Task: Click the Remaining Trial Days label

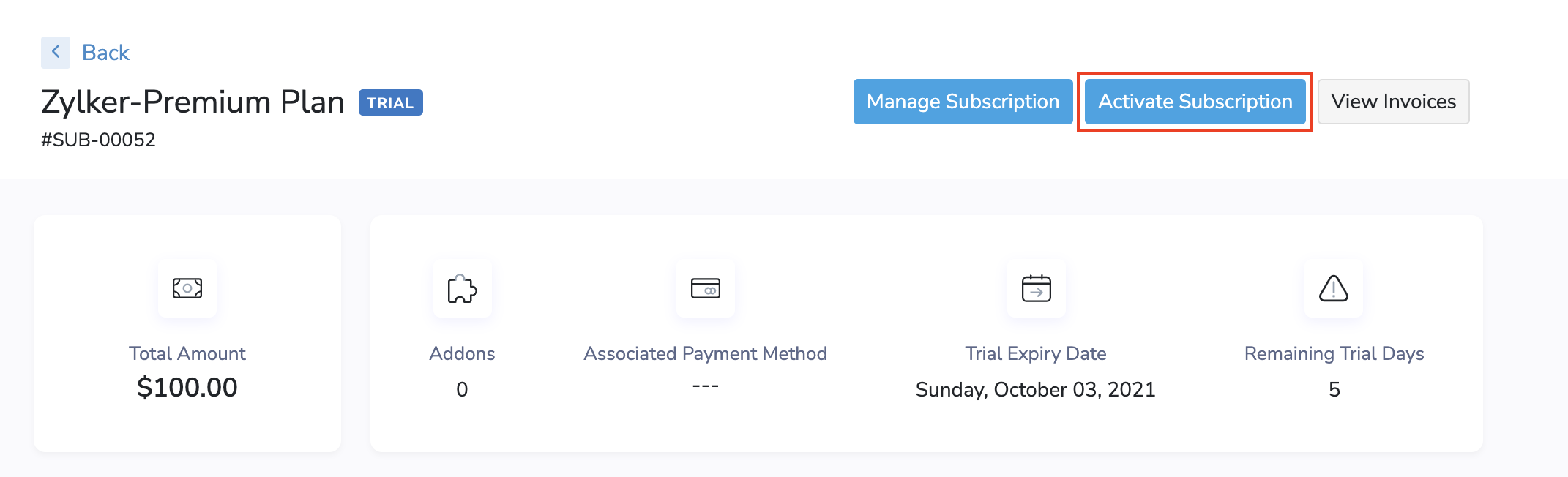Action: (1334, 354)
